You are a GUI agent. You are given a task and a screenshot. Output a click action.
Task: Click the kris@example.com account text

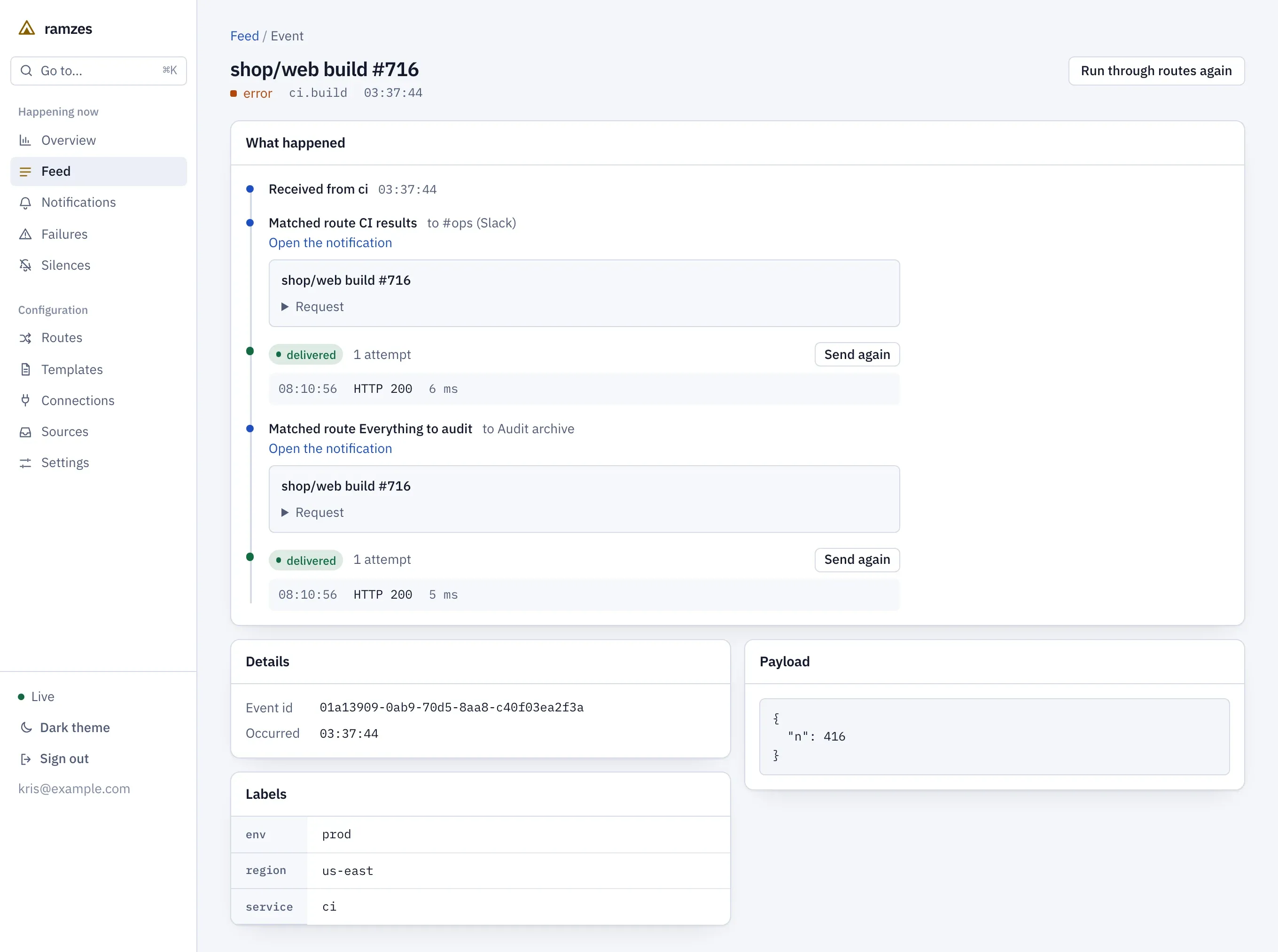point(74,788)
